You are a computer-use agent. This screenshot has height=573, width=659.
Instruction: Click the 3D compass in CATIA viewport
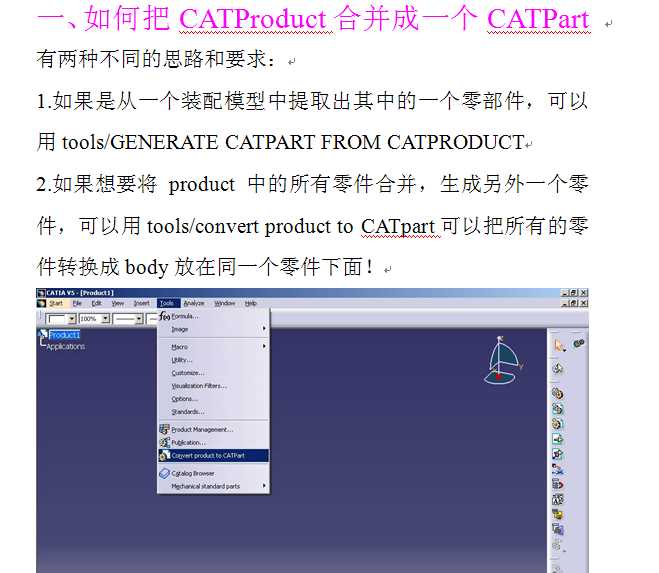502,361
